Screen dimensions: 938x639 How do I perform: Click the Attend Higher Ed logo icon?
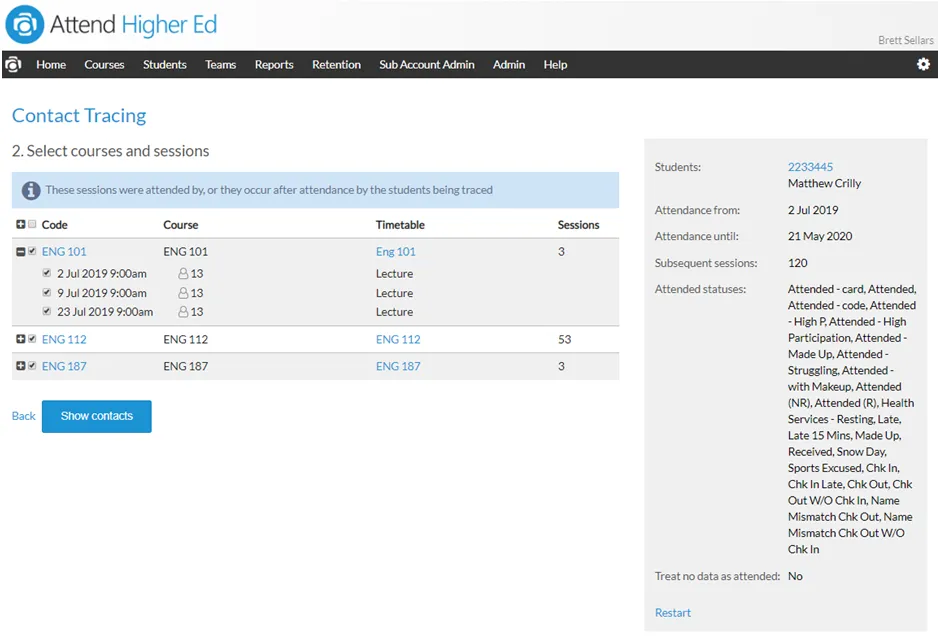pyautogui.click(x=25, y=25)
